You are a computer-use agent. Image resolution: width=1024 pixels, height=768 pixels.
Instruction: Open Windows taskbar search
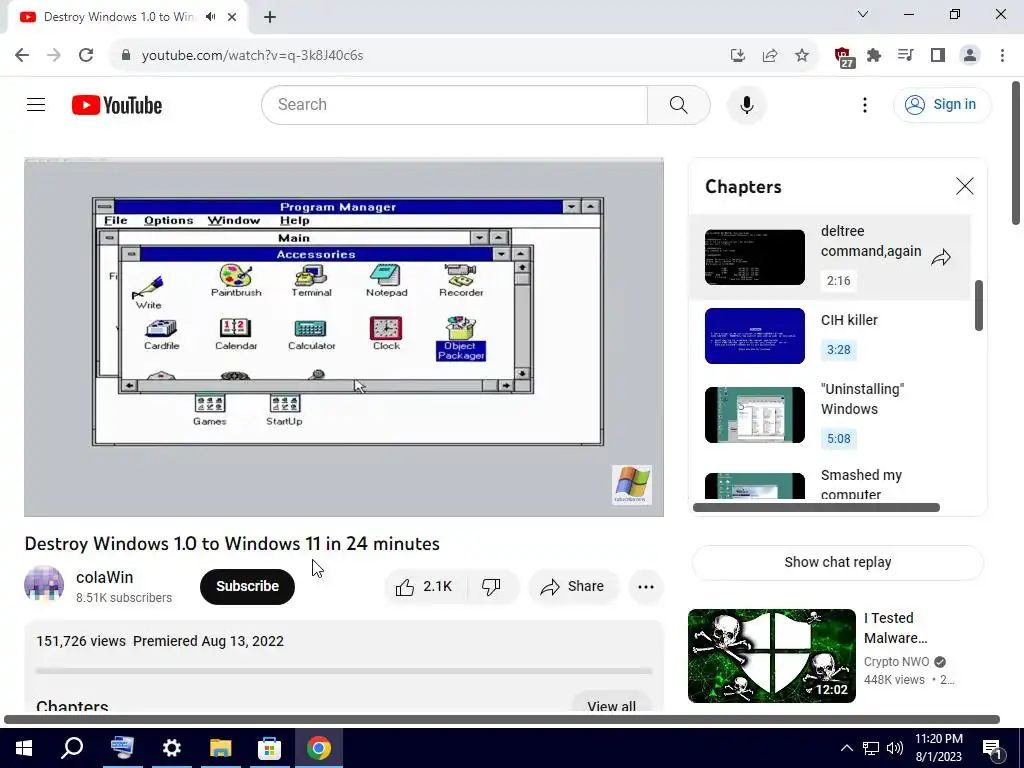click(72, 748)
